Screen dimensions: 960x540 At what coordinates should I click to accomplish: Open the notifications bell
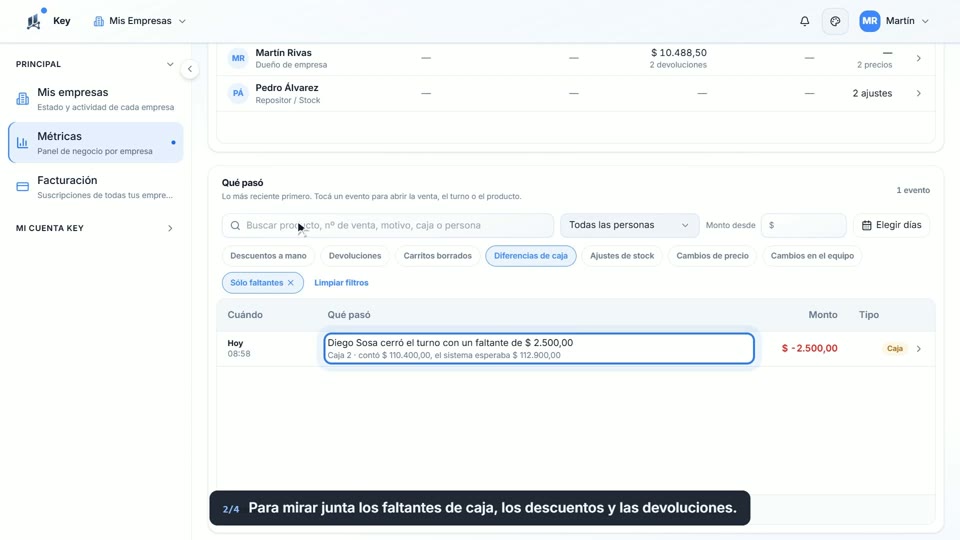pos(804,21)
